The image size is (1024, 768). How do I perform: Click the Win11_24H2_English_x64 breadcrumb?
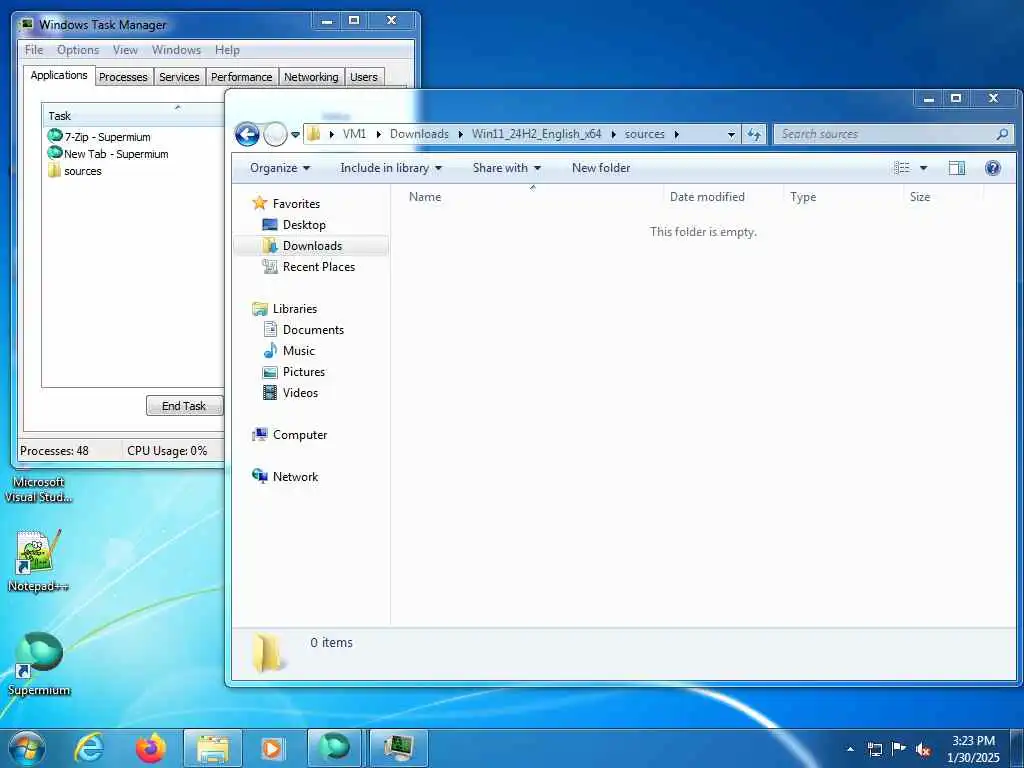click(536, 134)
